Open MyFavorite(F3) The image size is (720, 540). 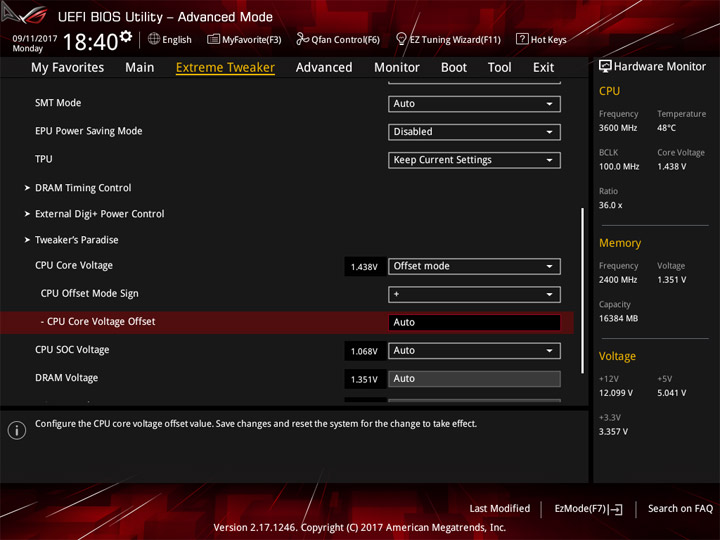point(244,39)
